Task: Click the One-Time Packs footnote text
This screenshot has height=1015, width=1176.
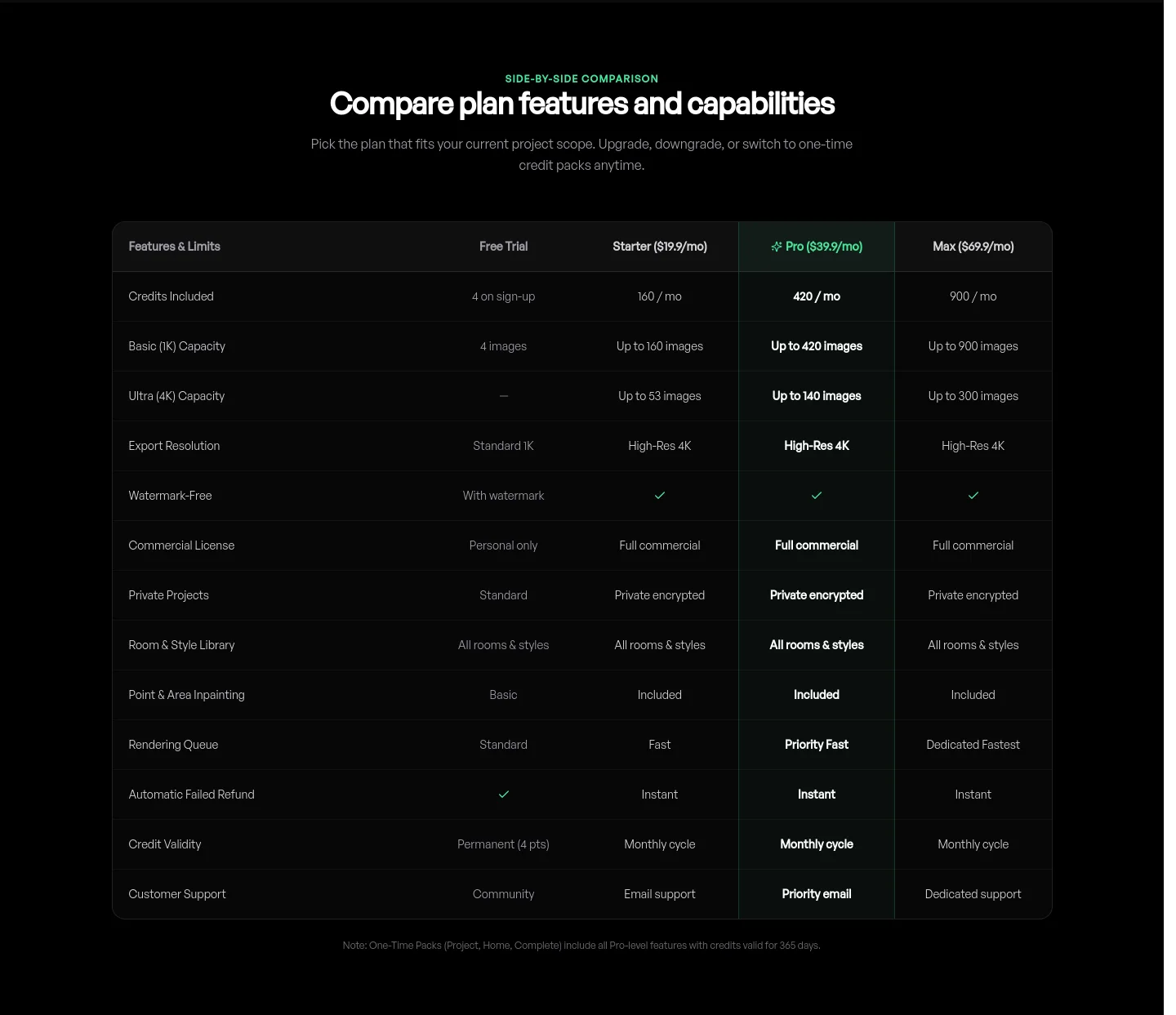Action: coord(581,946)
